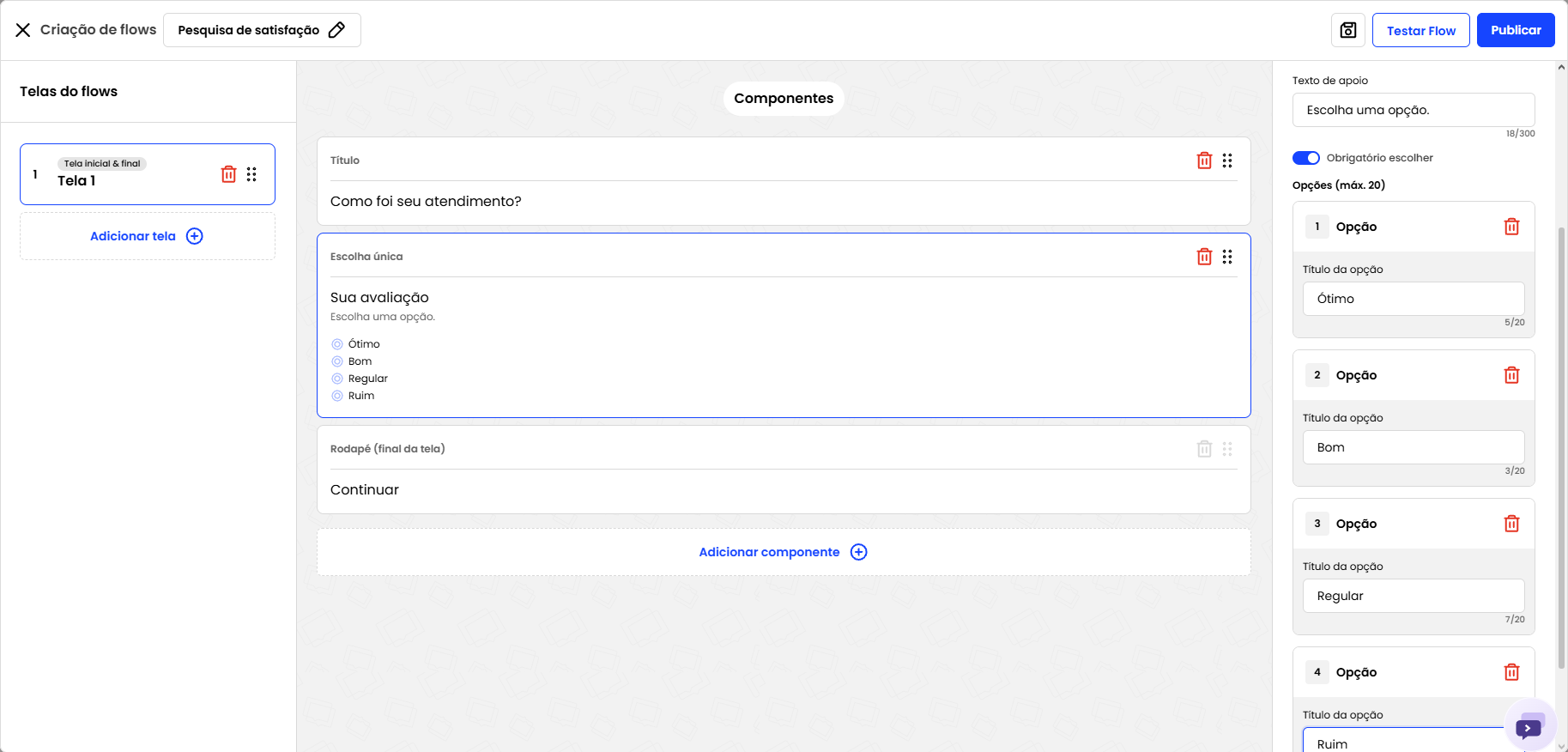This screenshot has height=752, width=1568.
Task: Edit the Texto de apoio field
Action: click(x=1414, y=110)
